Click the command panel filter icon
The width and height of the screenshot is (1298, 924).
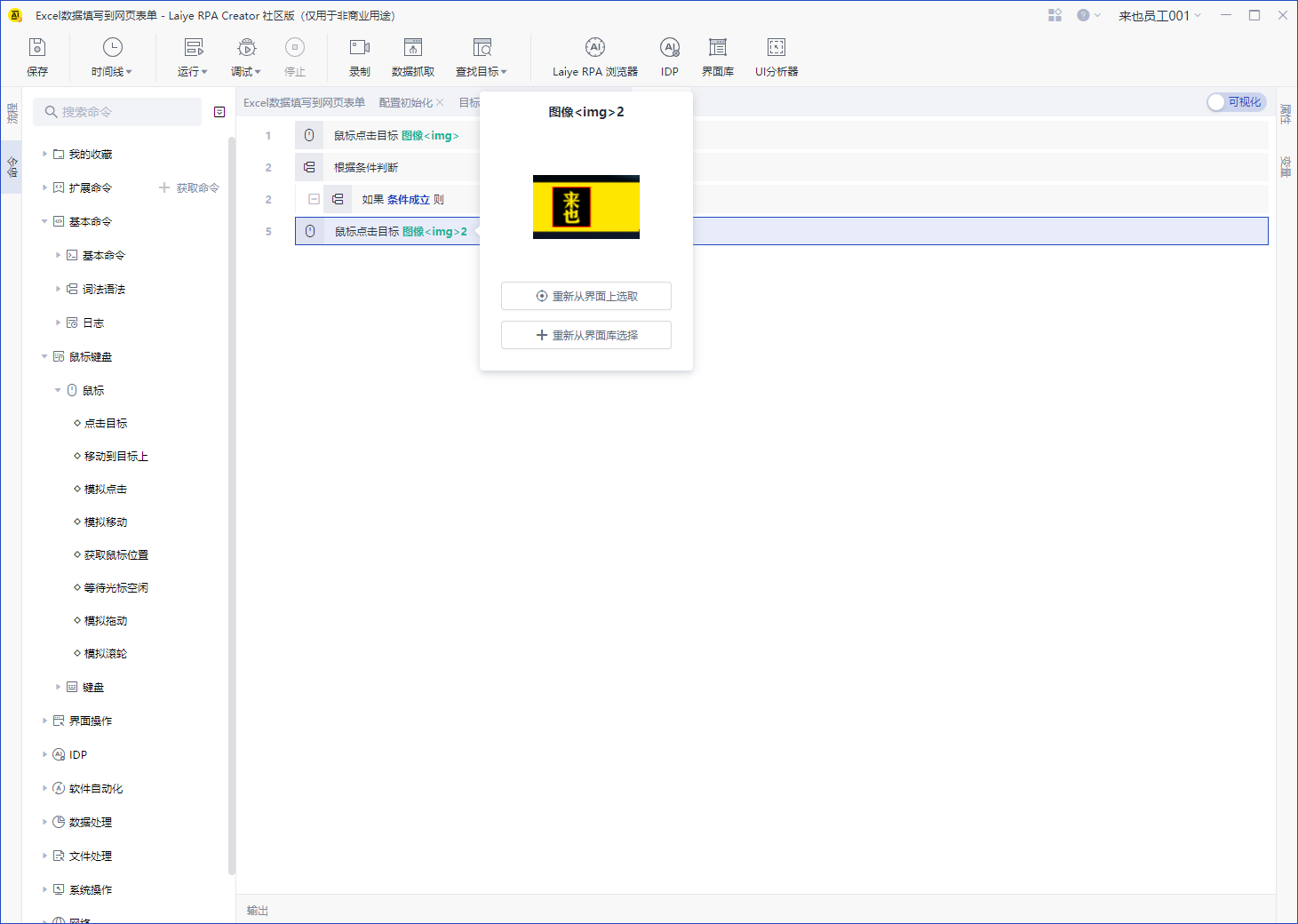[219, 112]
